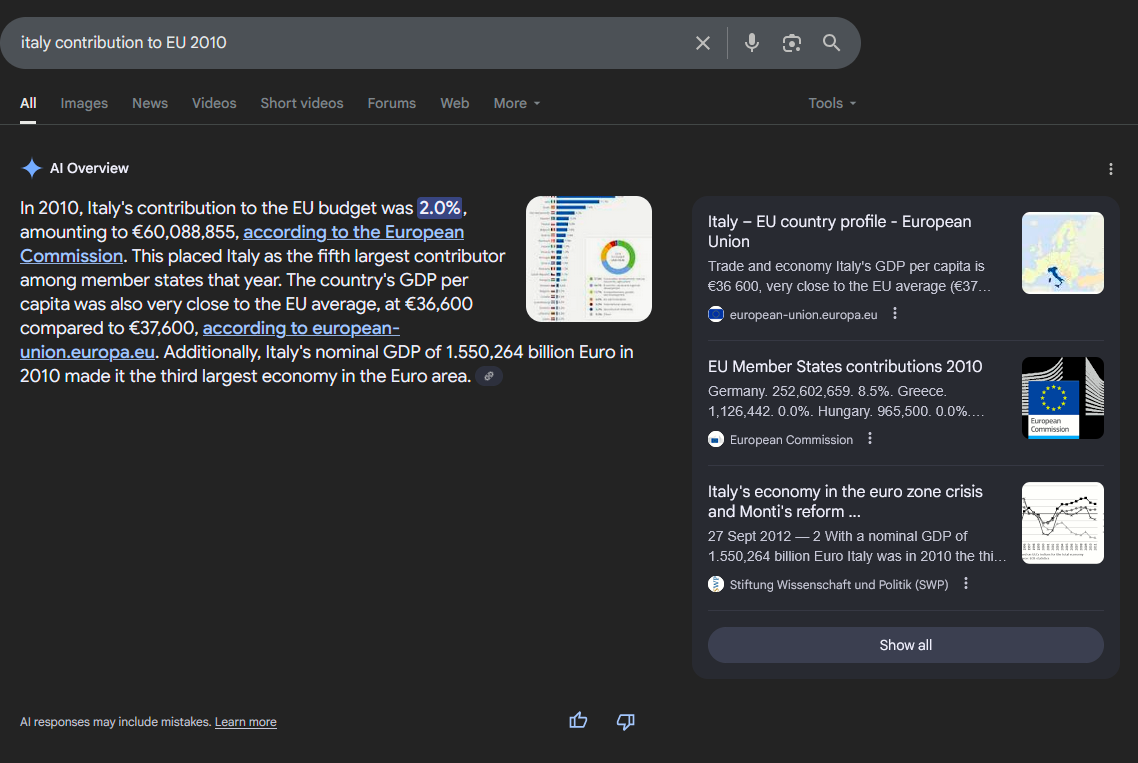Switch to Forums tab

391,103
